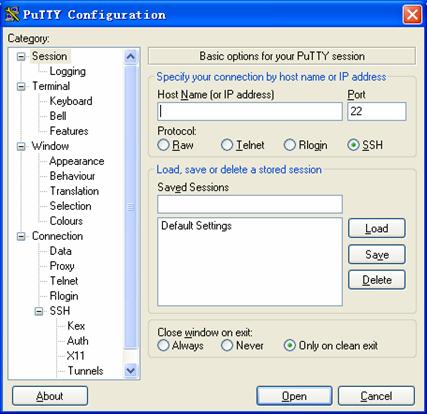This screenshot has width=427, height=414.
Task: Collapse the Connection category node
Action: pos(21,236)
